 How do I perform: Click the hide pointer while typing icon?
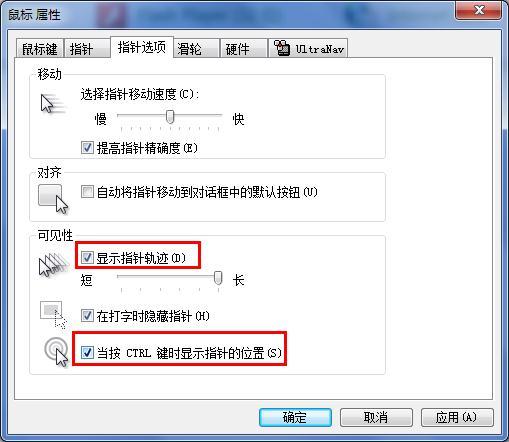click(x=53, y=314)
